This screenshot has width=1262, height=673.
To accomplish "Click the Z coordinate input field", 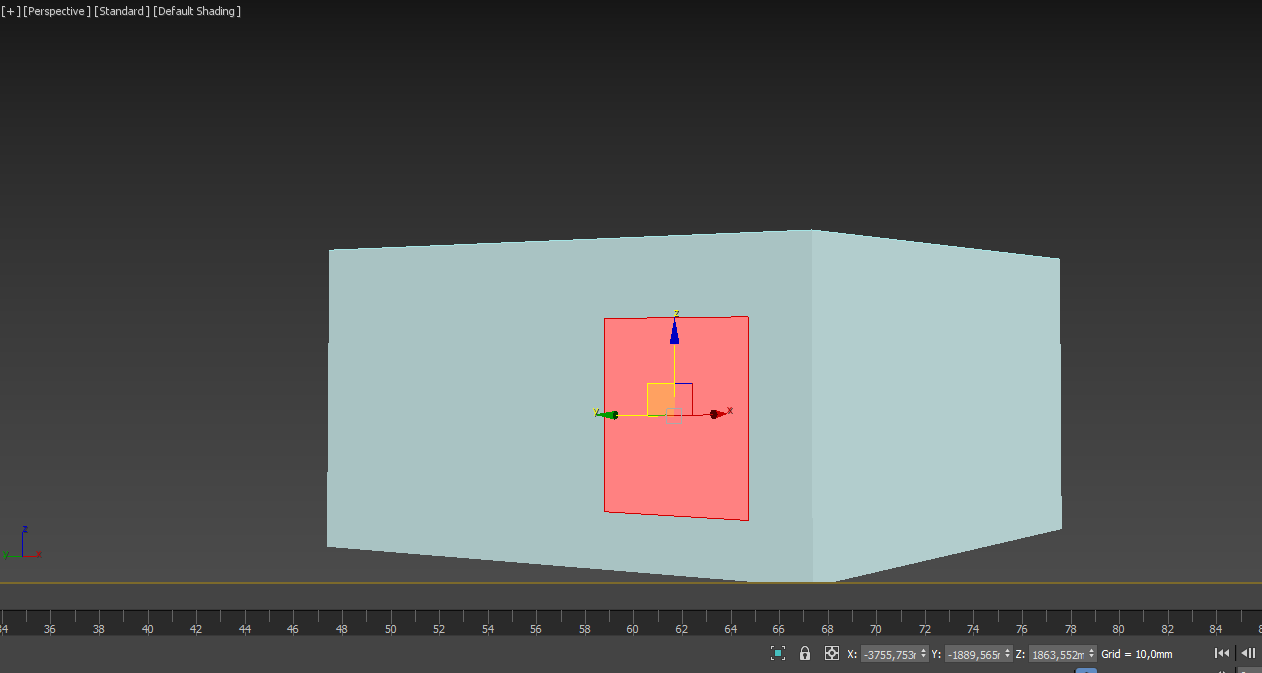I will click(x=1057, y=654).
